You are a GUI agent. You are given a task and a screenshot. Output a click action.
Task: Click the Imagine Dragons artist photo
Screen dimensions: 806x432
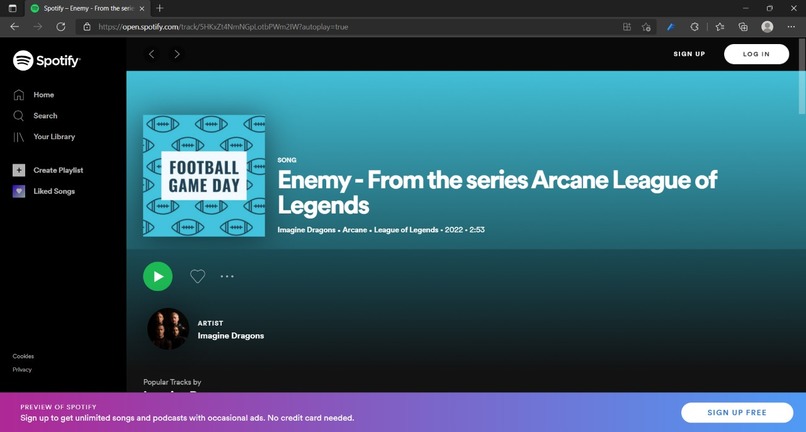(x=168, y=329)
